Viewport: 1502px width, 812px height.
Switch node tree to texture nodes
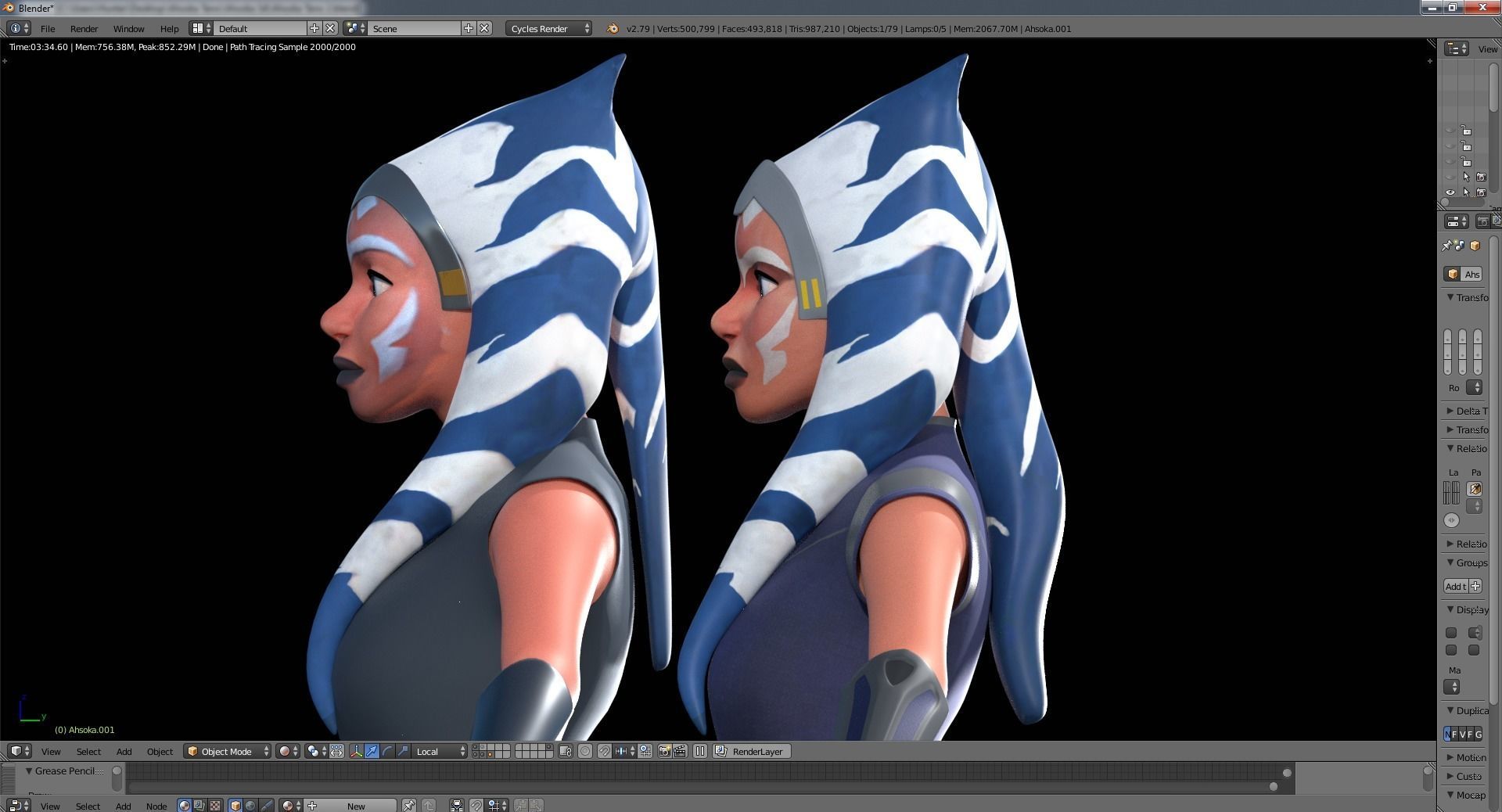click(215, 806)
